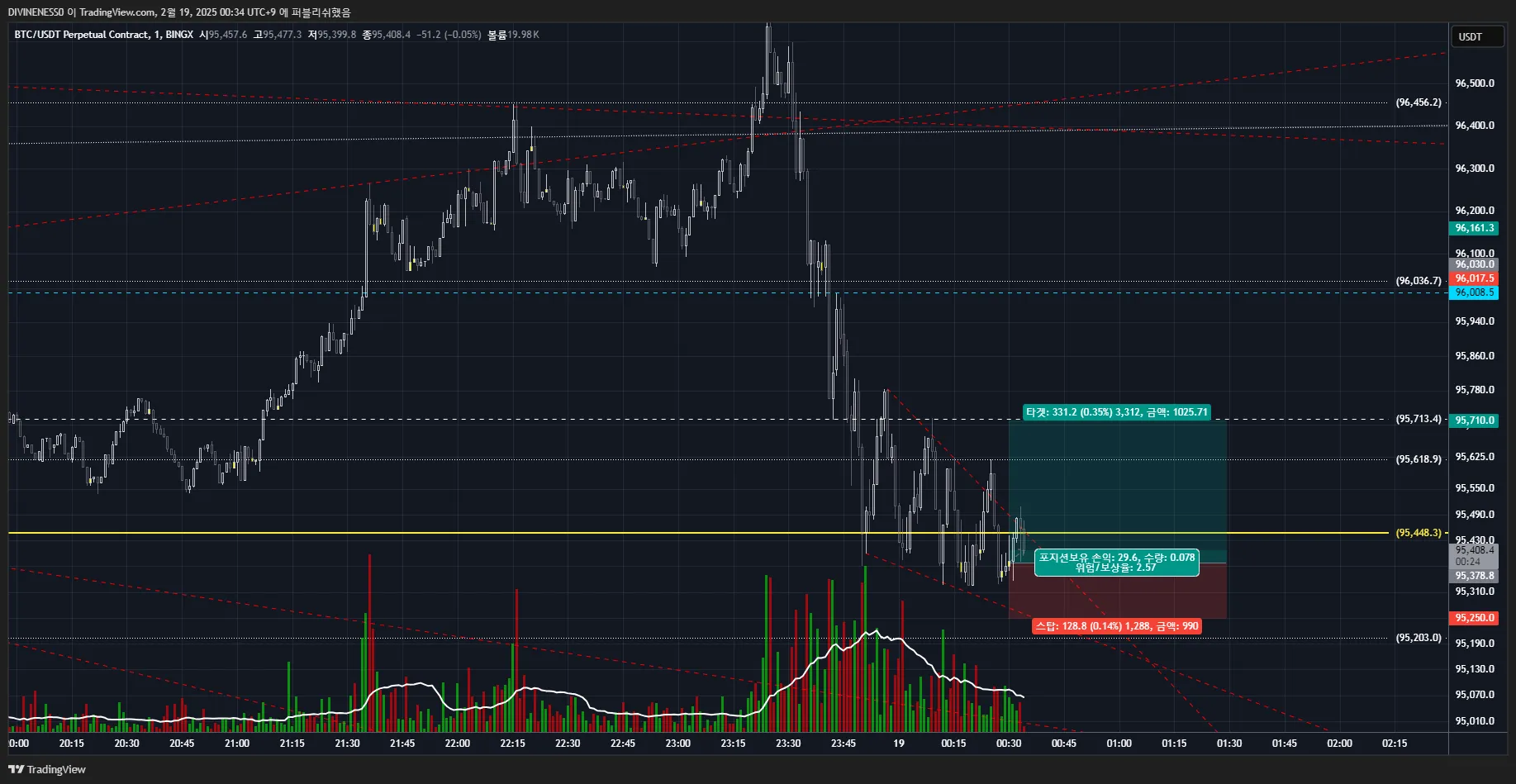
Task: Select the red stop label 스탑: 128.8
Action: point(1116,626)
